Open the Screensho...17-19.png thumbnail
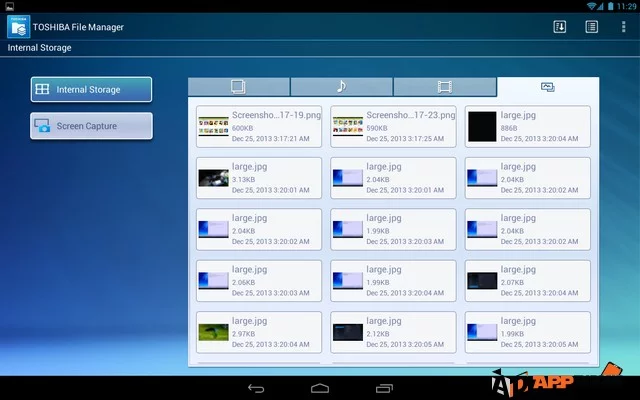Screen dimensions: 640x400 click(x=213, y=127)
